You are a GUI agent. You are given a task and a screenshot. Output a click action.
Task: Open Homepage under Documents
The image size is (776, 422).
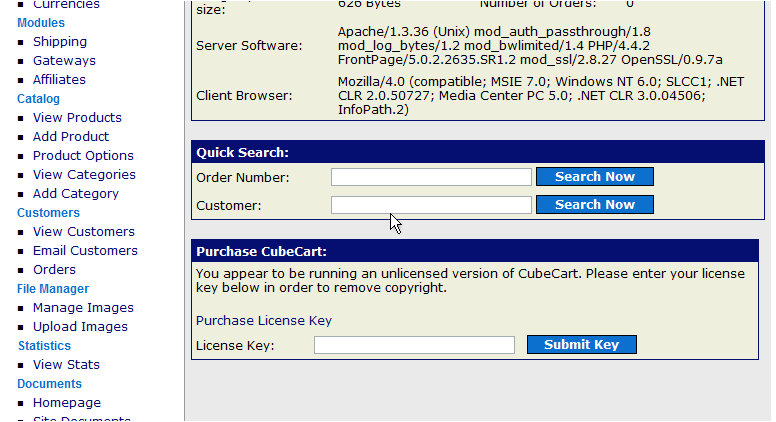[x=67, y=403]
